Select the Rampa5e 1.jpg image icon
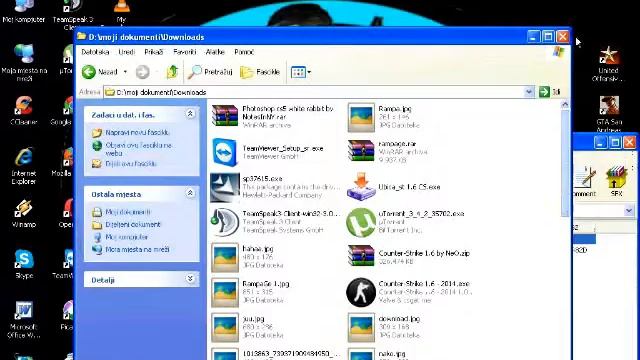640x360 pixels. point(224,292)
